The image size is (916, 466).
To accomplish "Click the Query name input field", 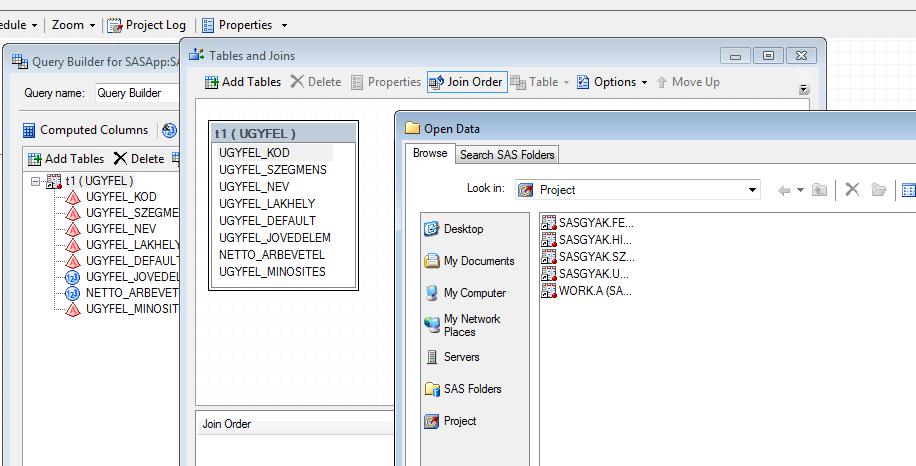I will [137, 93].
